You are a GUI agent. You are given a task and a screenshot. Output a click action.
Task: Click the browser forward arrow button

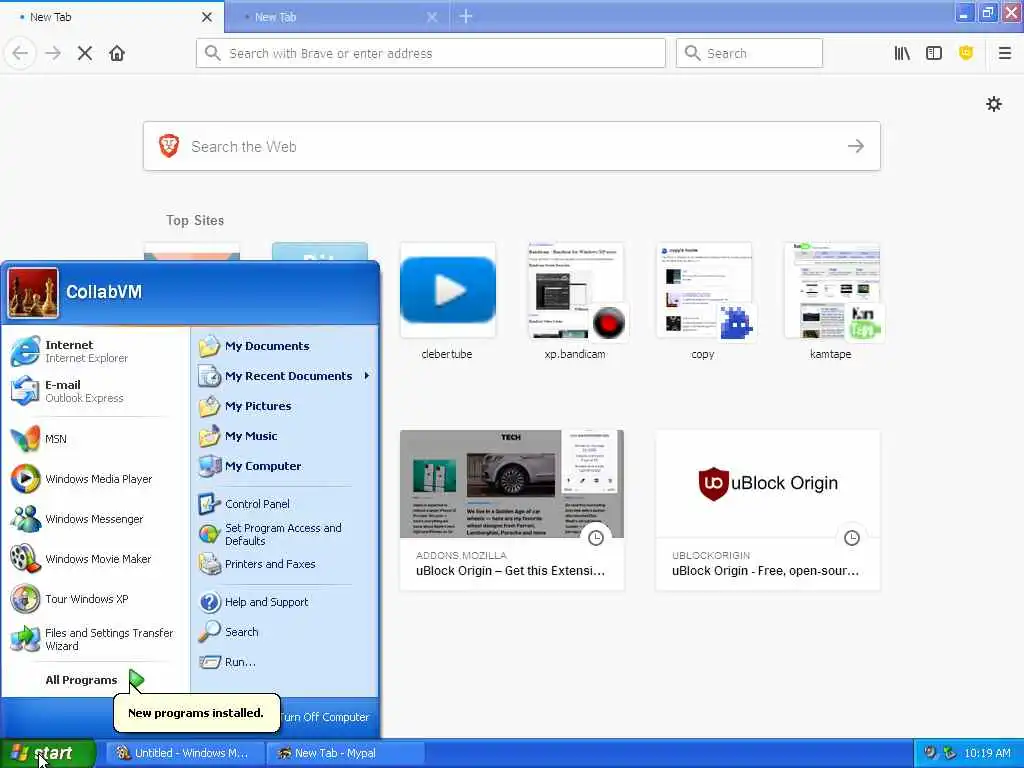click(x=53, y=54)
